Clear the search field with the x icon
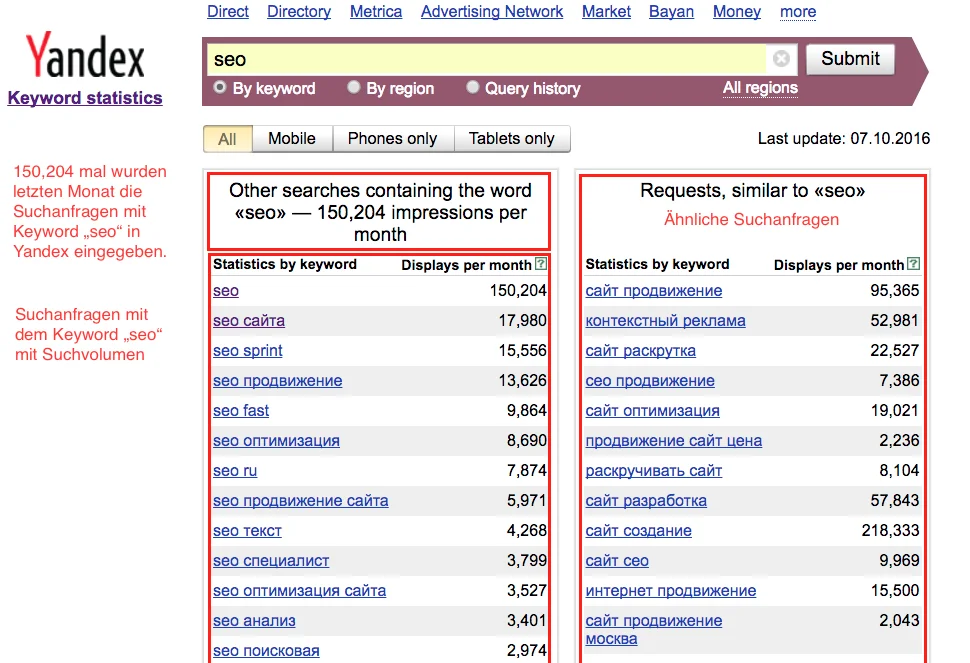This screenshot has height=663, width=970. (781, 58)
